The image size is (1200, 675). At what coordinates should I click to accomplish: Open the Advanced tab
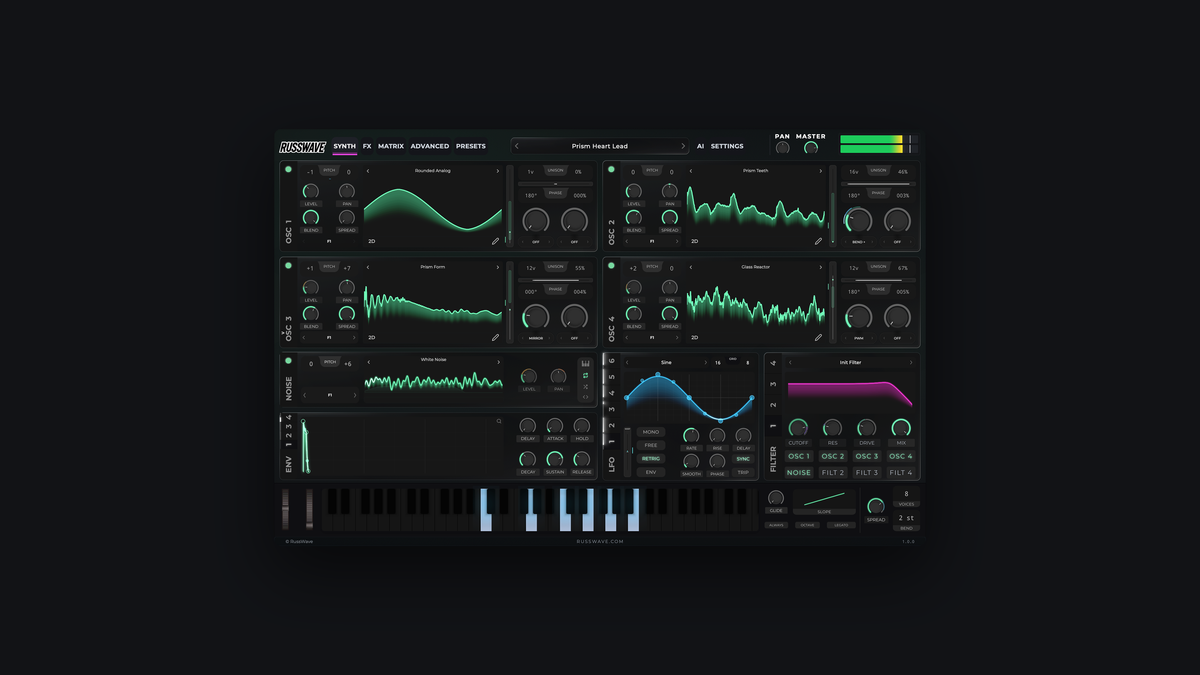click(430, 146)
